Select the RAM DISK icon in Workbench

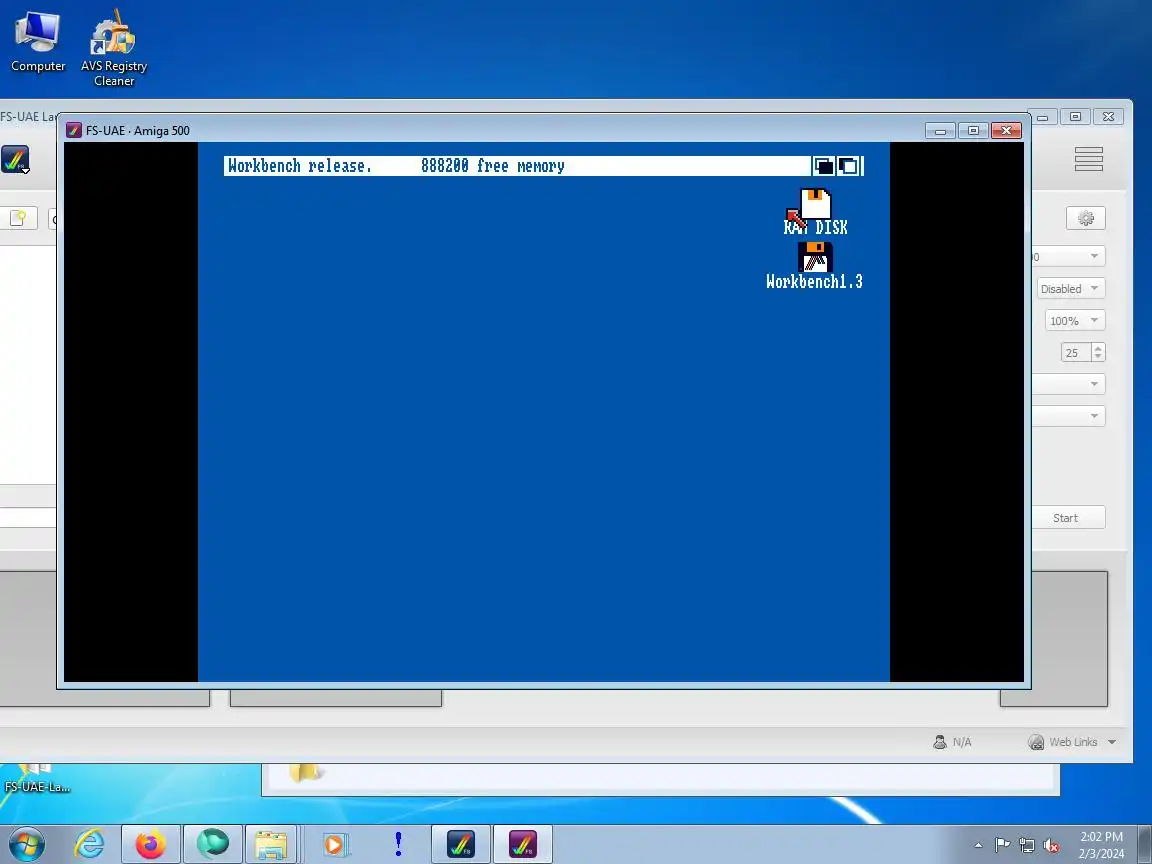816,212
